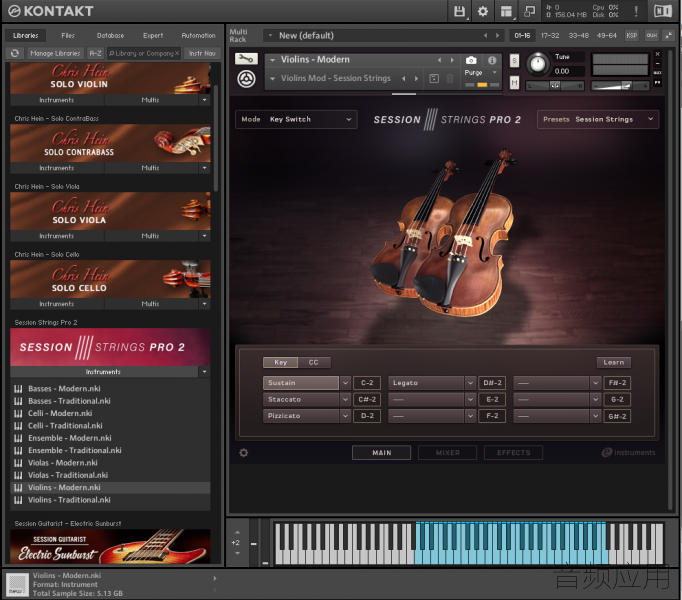
Task: Click the minimized view icon in header
Action: (529, 11)
